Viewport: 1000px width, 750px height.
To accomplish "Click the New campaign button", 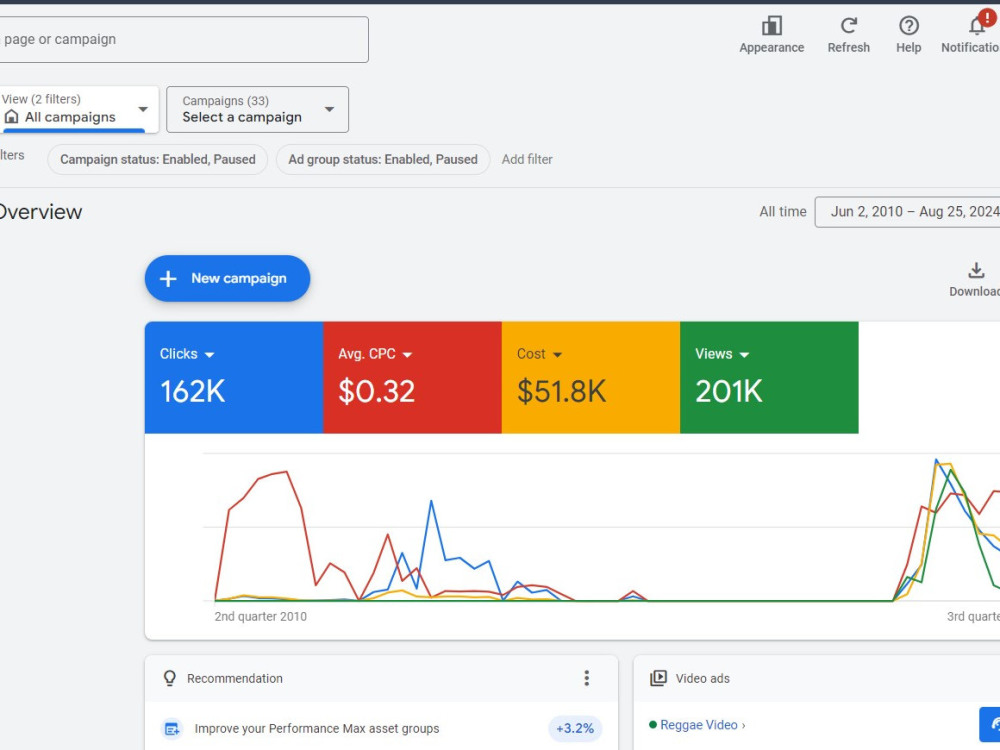I will pos(227,279).
